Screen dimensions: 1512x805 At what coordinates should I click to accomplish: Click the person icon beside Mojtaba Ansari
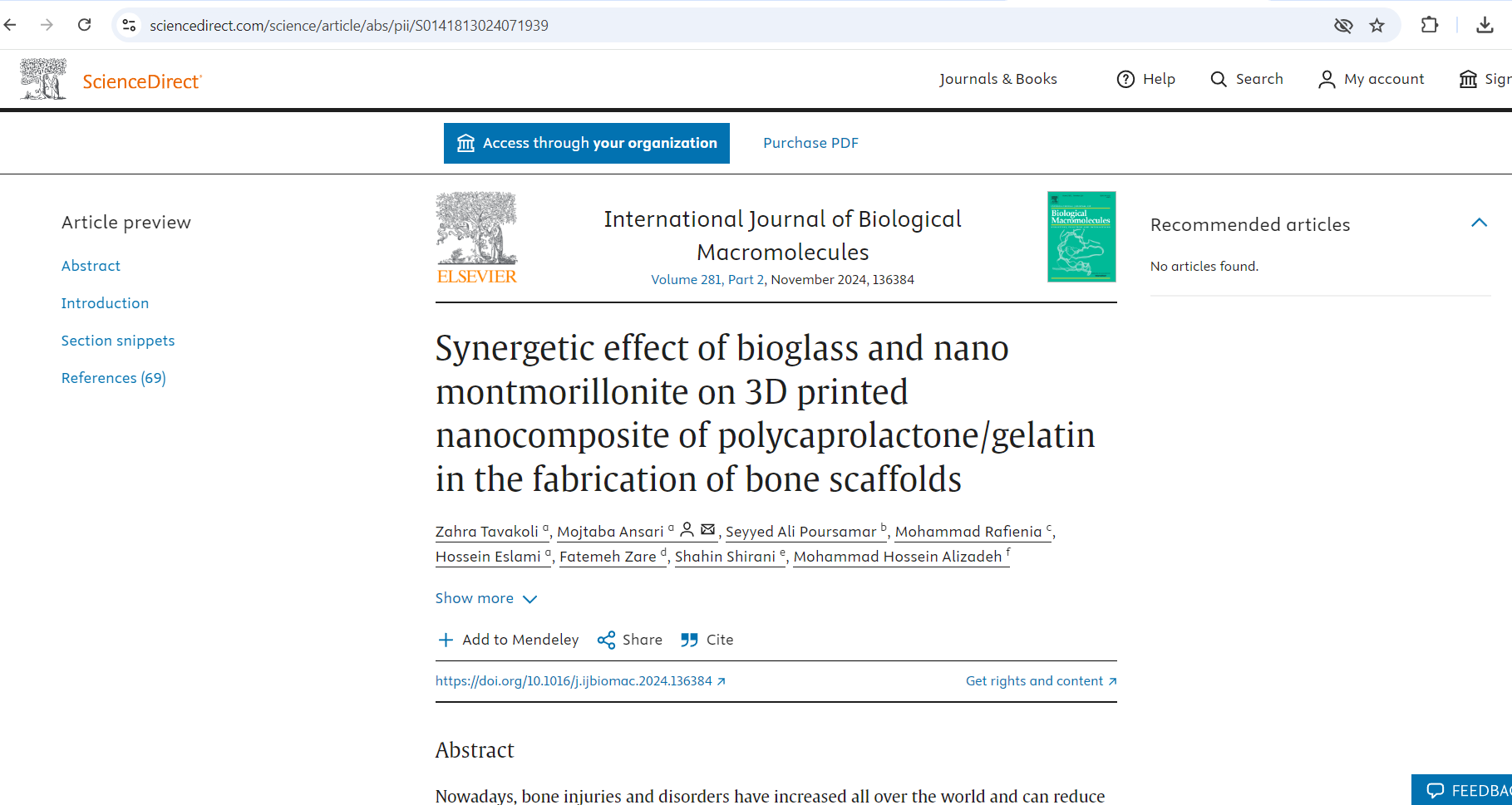coord(687,529)
